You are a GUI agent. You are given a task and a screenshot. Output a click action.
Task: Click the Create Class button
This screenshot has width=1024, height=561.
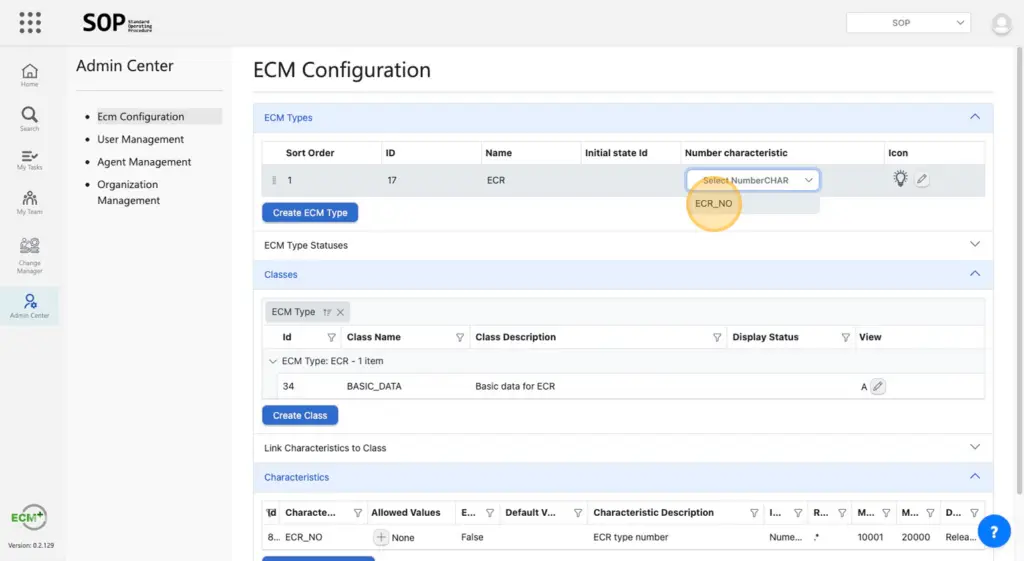point(300,415)
